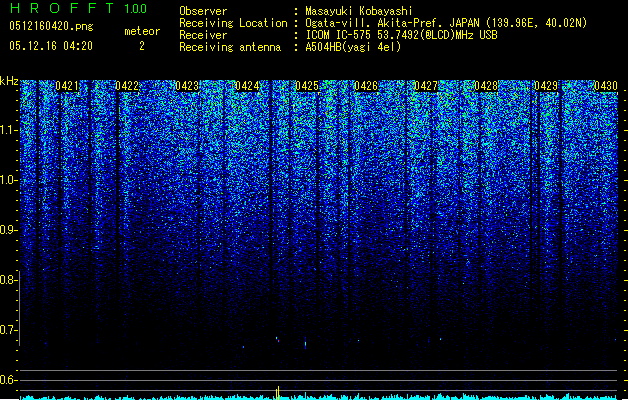Click the 'Receiving antenna' label
629x400 pixels.
point(230,47)
